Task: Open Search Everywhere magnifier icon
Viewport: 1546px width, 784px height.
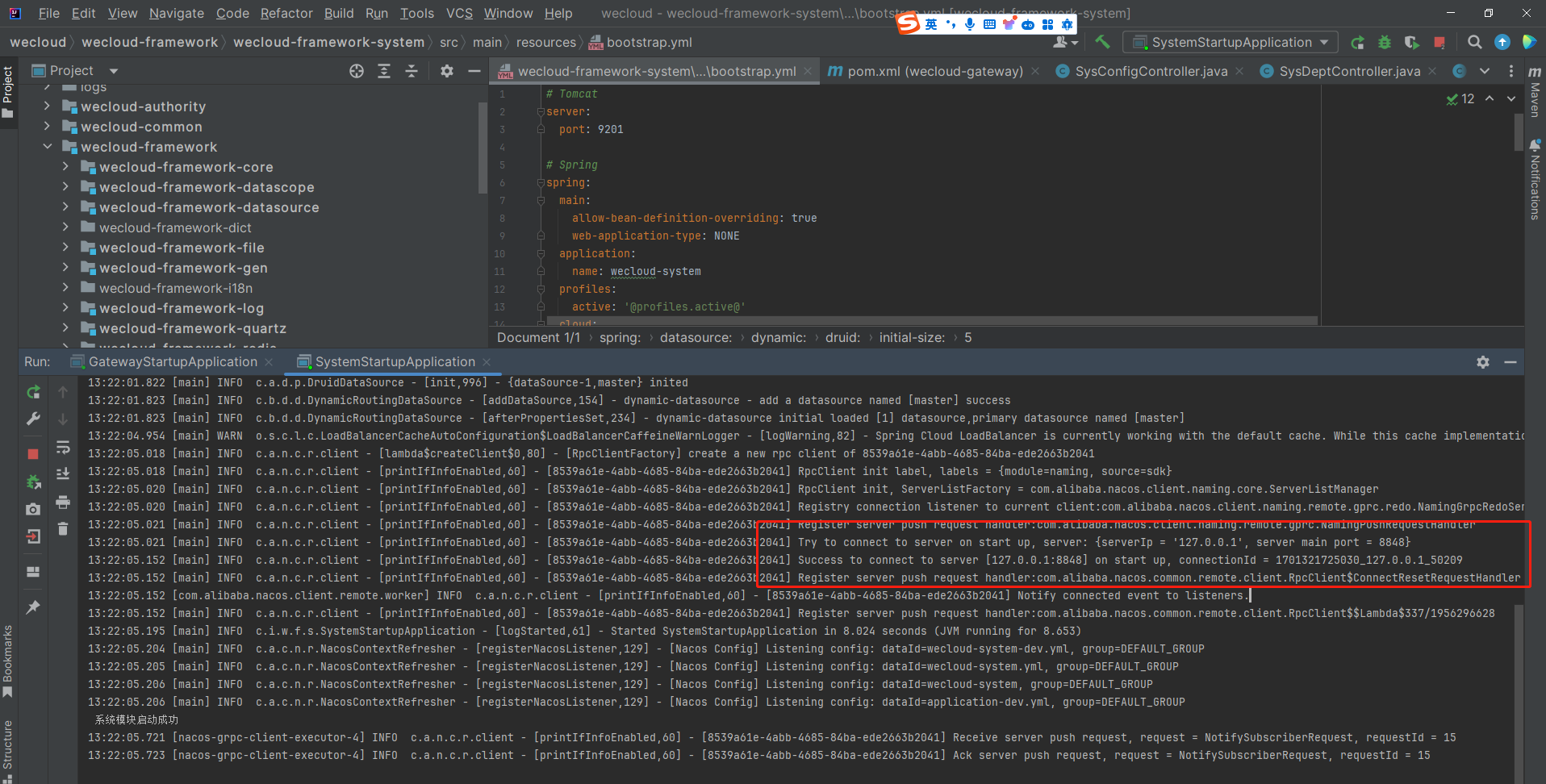Action: [1474, 42]
